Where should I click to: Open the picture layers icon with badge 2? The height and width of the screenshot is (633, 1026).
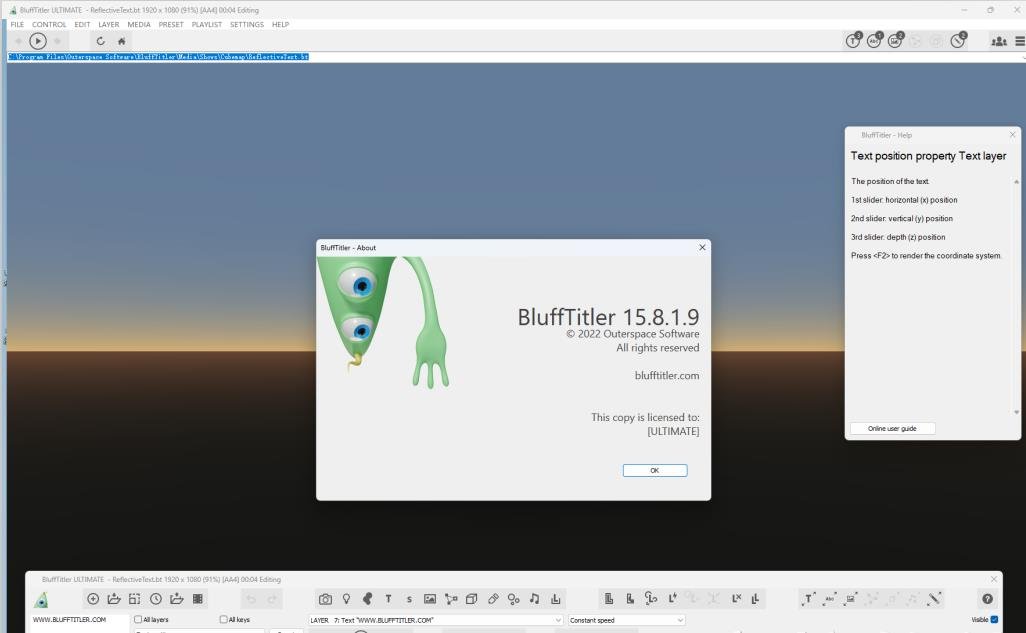tap(895, 41)
